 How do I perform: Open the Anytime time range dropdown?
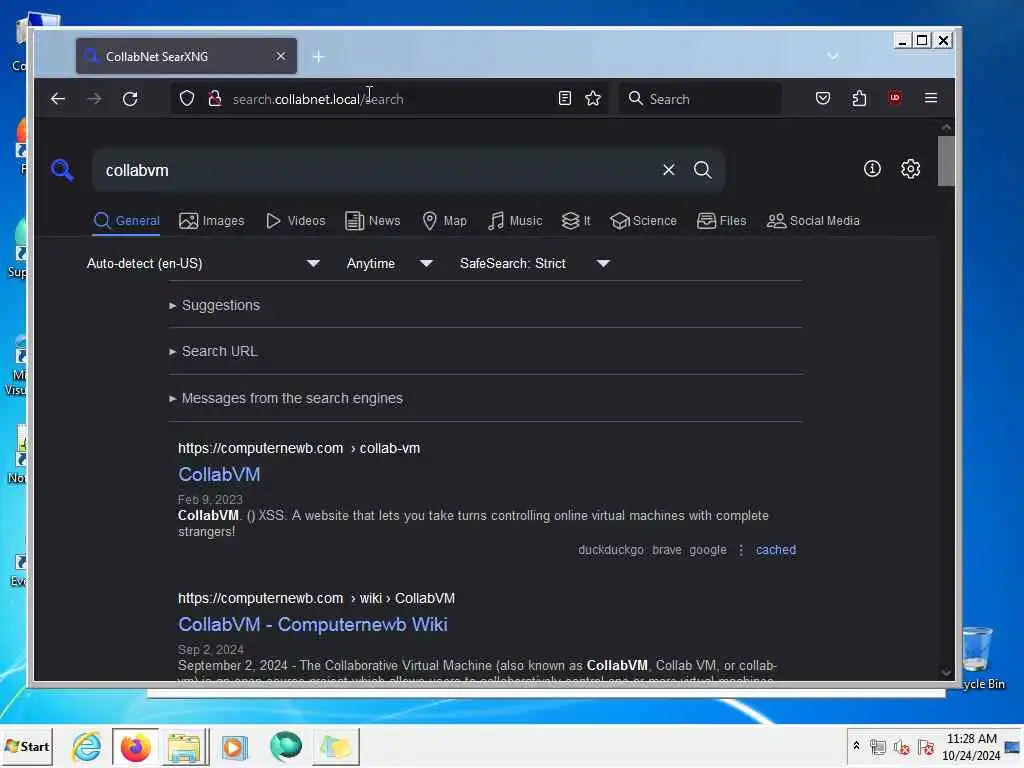tap(390, 263)
